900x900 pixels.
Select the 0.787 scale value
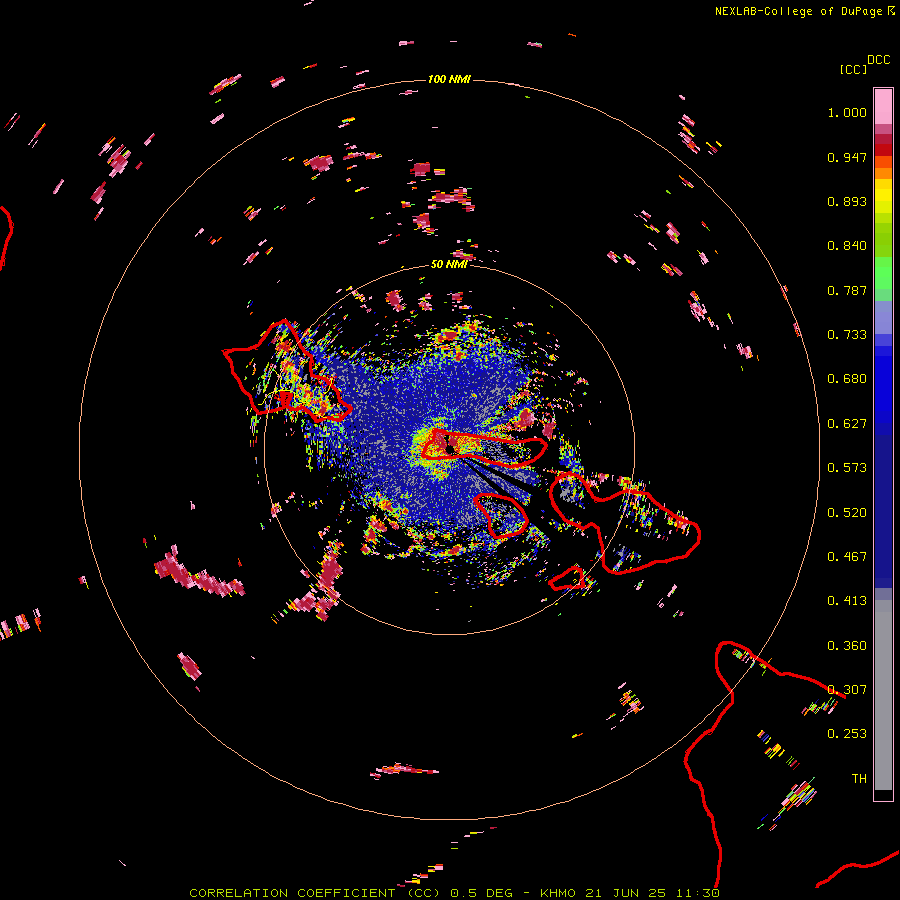pyautogui.click(x=847, y=290)
